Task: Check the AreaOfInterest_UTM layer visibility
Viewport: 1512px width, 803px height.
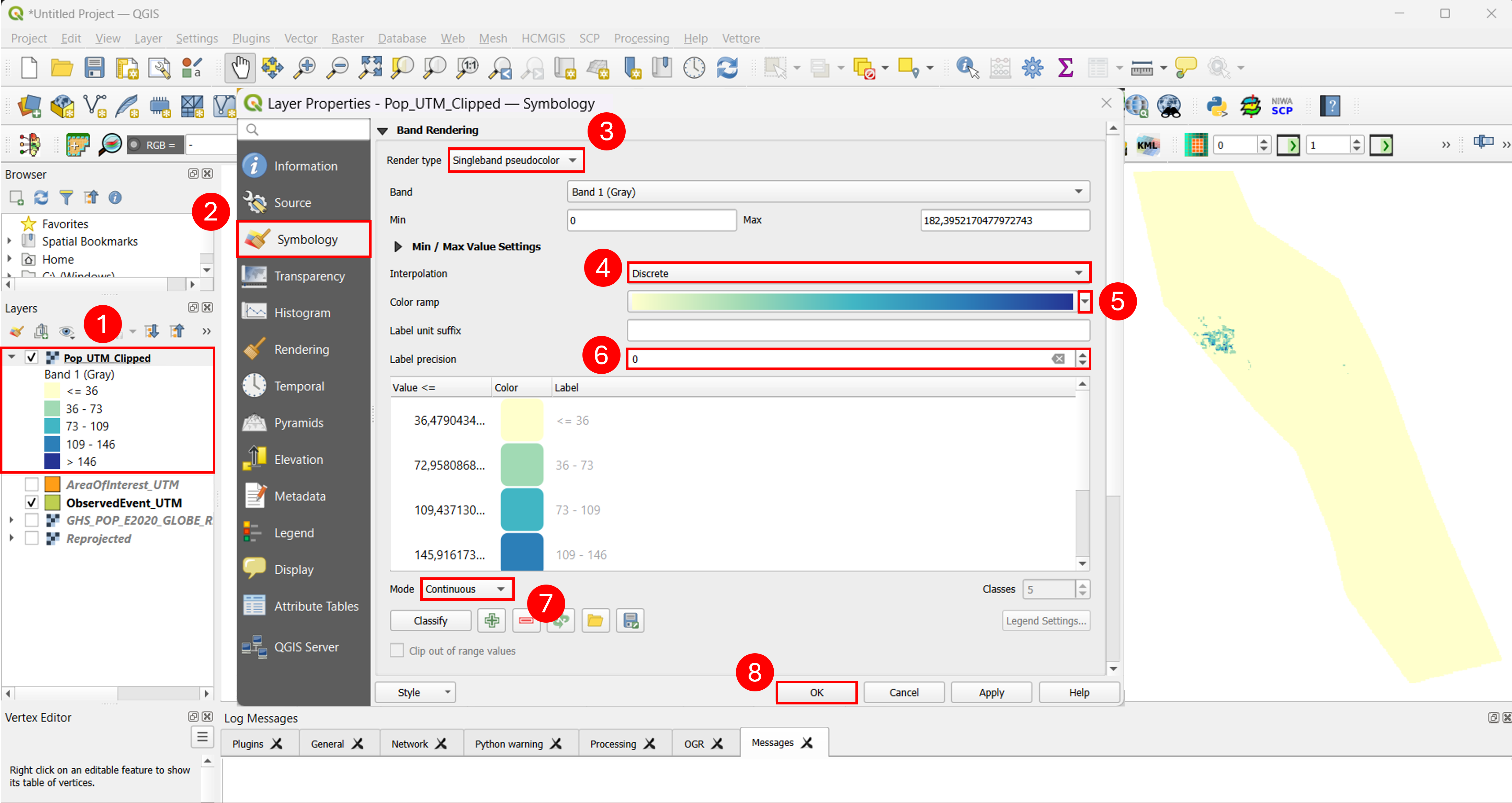Action: click(x=32, y=484)
